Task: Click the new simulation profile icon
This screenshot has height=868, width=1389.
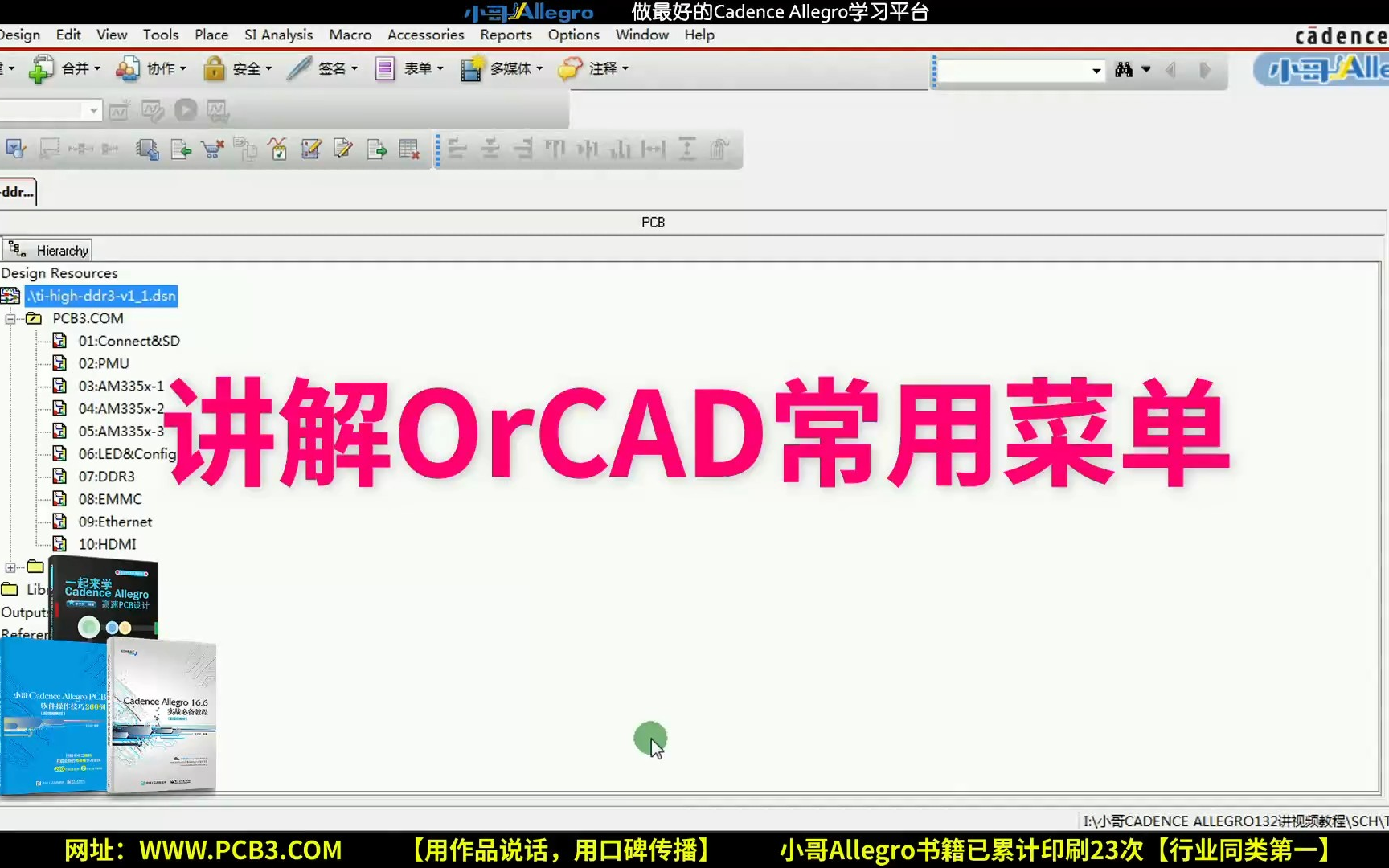Action: click(x=119, y=110)
